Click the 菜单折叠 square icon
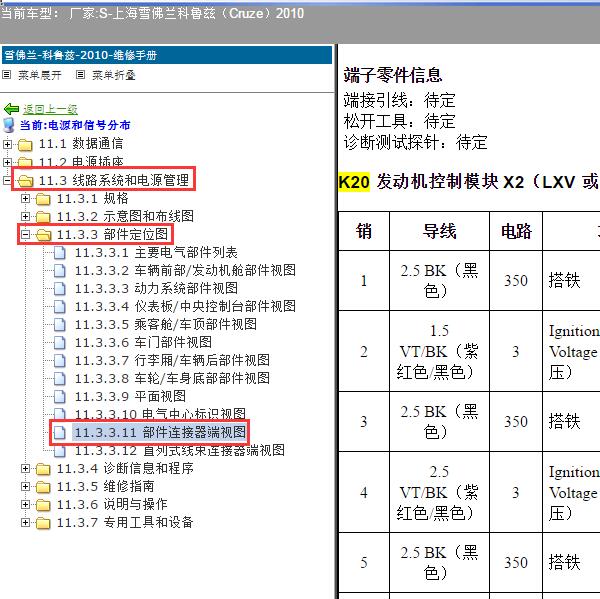 (x=80, y=75)
